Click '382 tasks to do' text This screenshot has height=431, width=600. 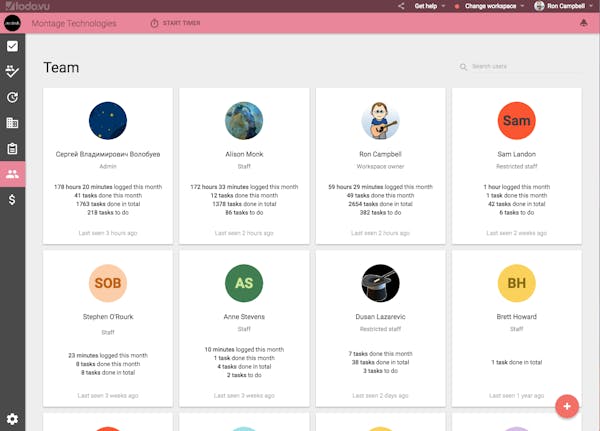(380, 212)
